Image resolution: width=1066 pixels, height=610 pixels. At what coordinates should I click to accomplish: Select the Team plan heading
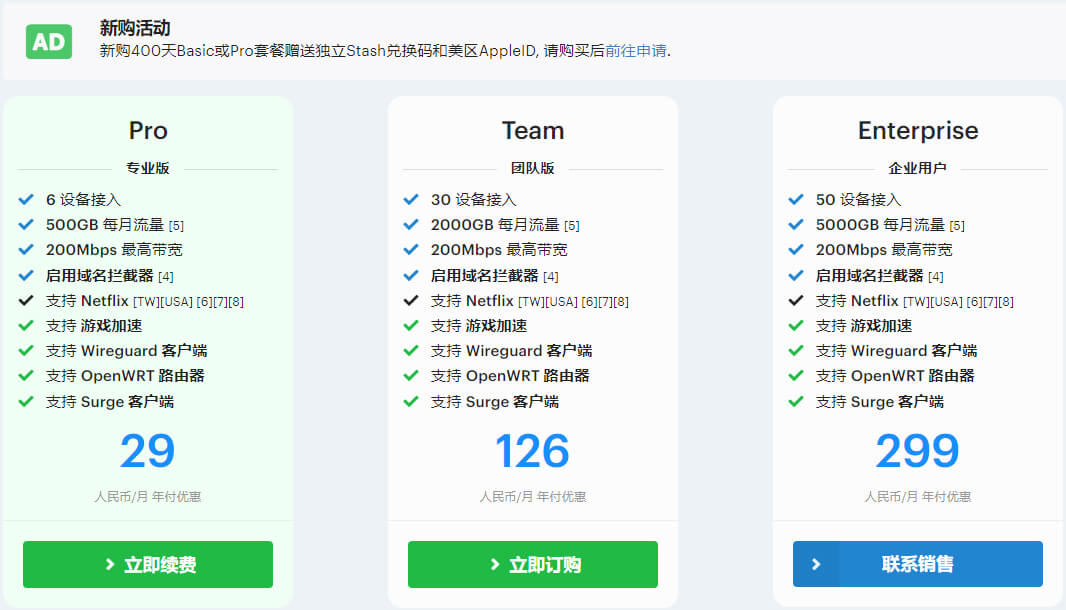click(533, 131)
